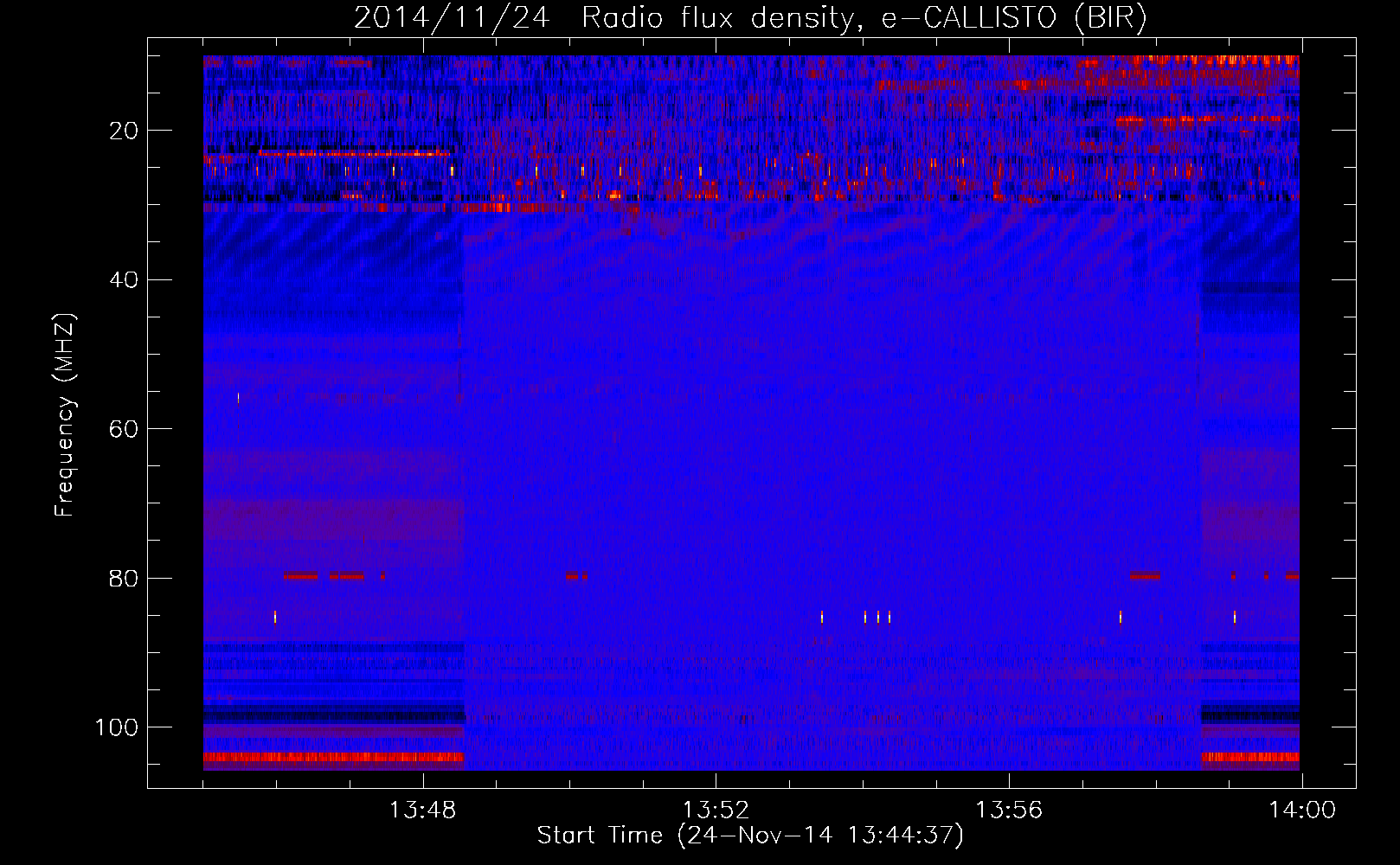Viewport: 1400px width, 865px height.
Task: Click the 40 MHz frequency tick label
Action: (x=125, y=280)
